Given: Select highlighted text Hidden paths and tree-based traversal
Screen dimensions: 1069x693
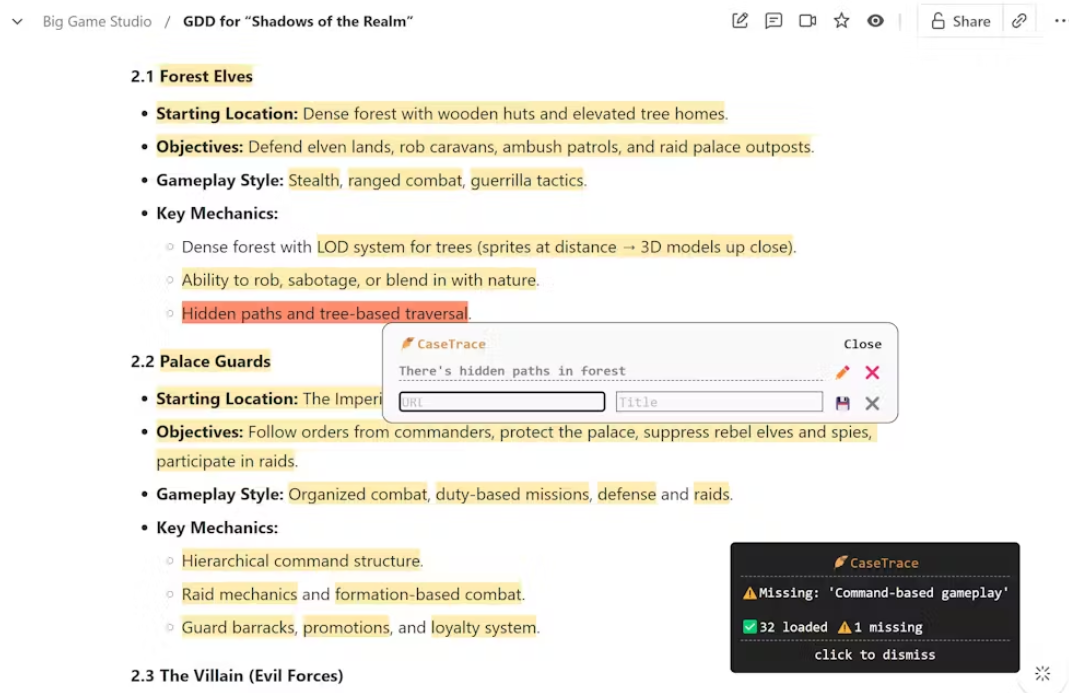Looking at the screenshot, I should pyautogui.click(x=325, y=313).
